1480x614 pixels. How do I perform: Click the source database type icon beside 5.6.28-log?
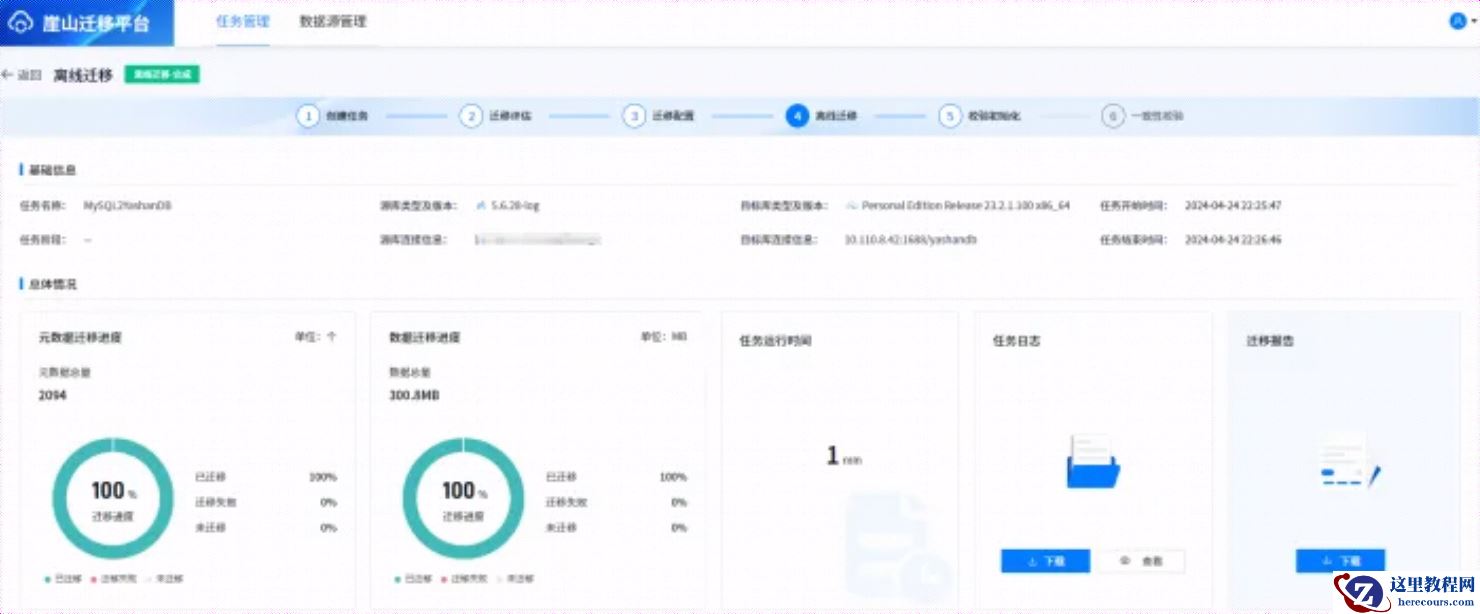coord(481,205)
